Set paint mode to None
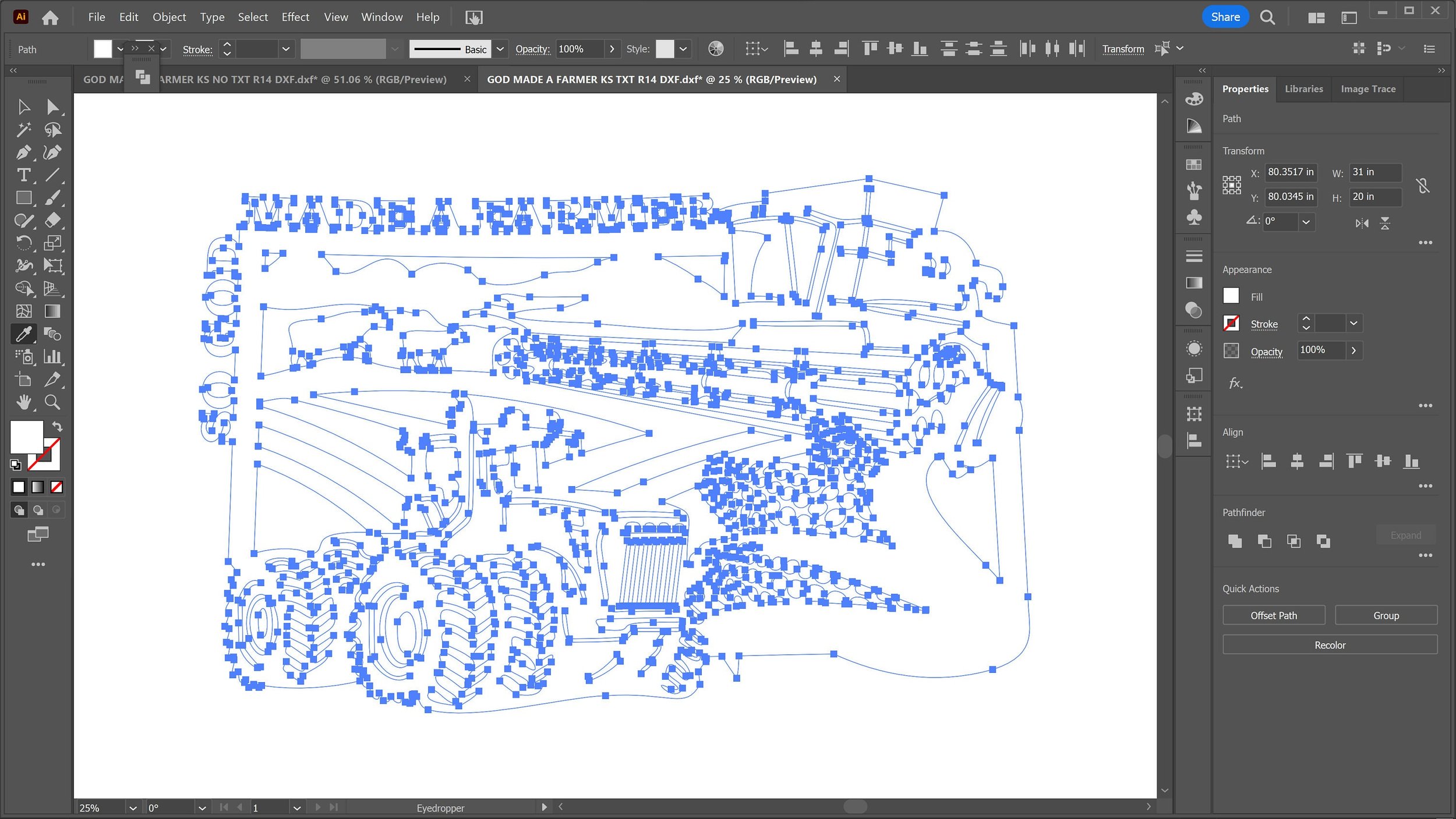The image size is (1456, 819). pyautogui.click(x=56, y=487)
